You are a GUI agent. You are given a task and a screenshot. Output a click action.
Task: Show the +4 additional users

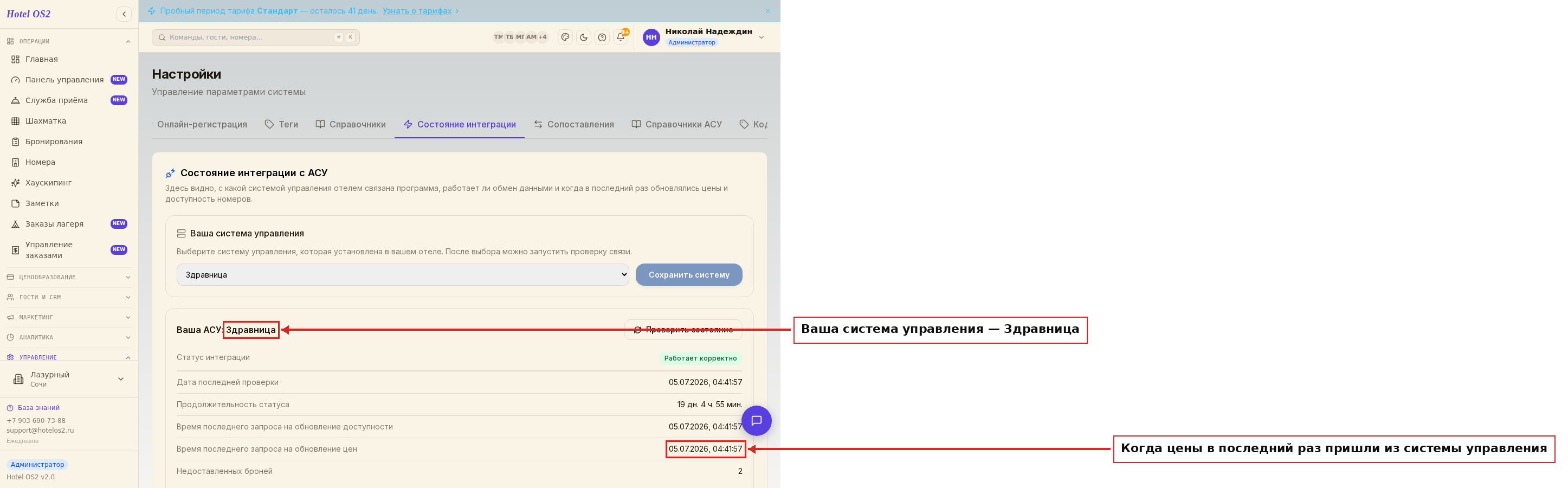[x=543, y=37]
